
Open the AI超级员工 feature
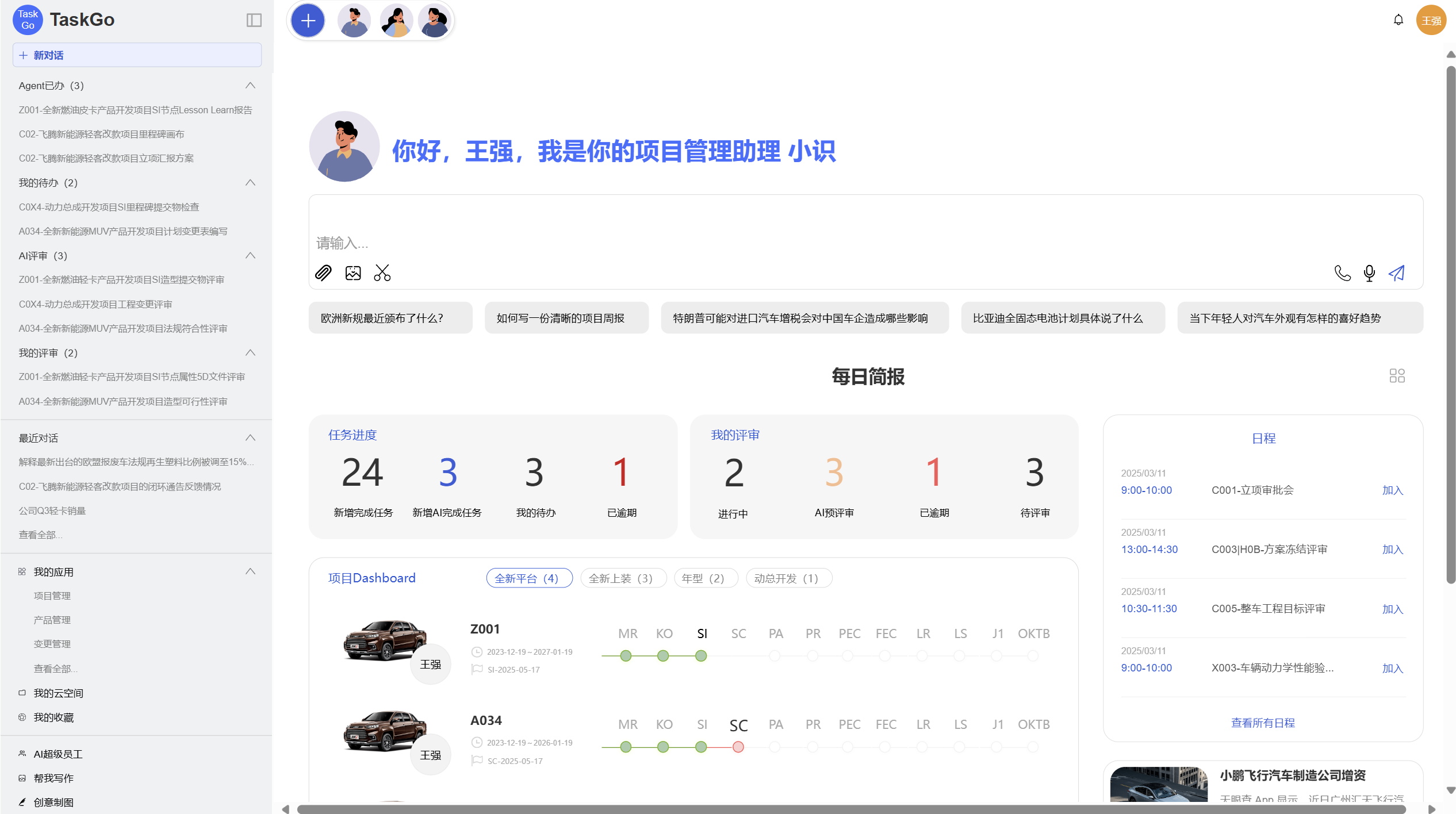[57, 754]
